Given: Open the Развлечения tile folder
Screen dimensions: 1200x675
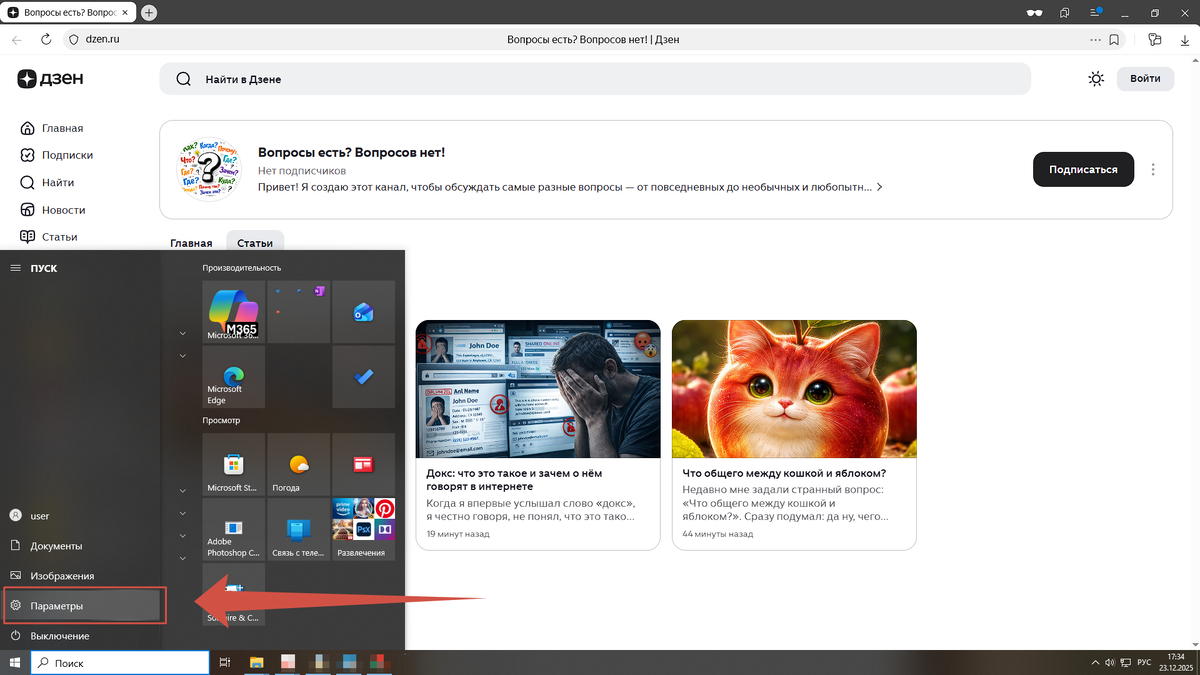Looking at the screenshot, I should [x=363, y=530].
